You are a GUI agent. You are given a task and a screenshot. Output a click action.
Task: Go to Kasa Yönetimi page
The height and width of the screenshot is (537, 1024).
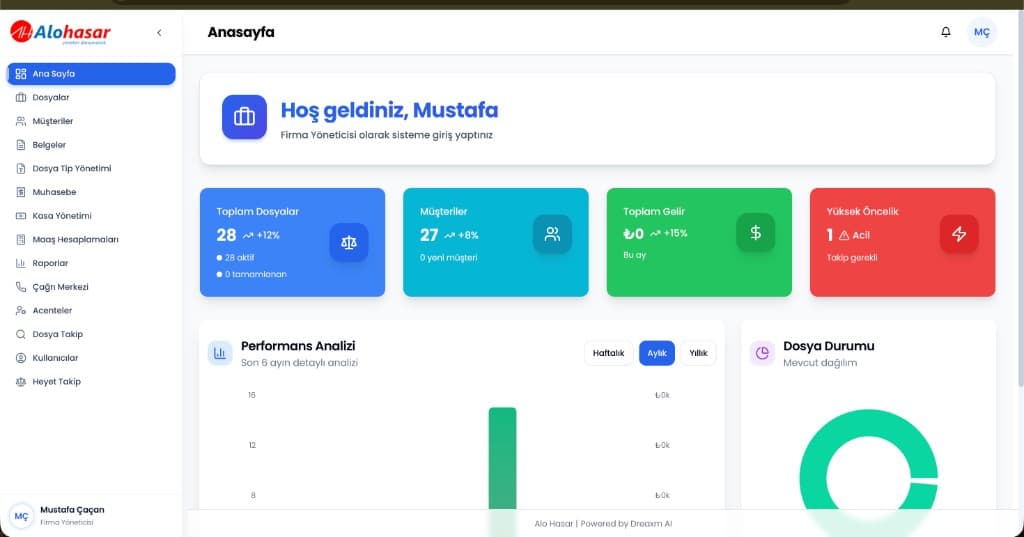click(91, 216)
